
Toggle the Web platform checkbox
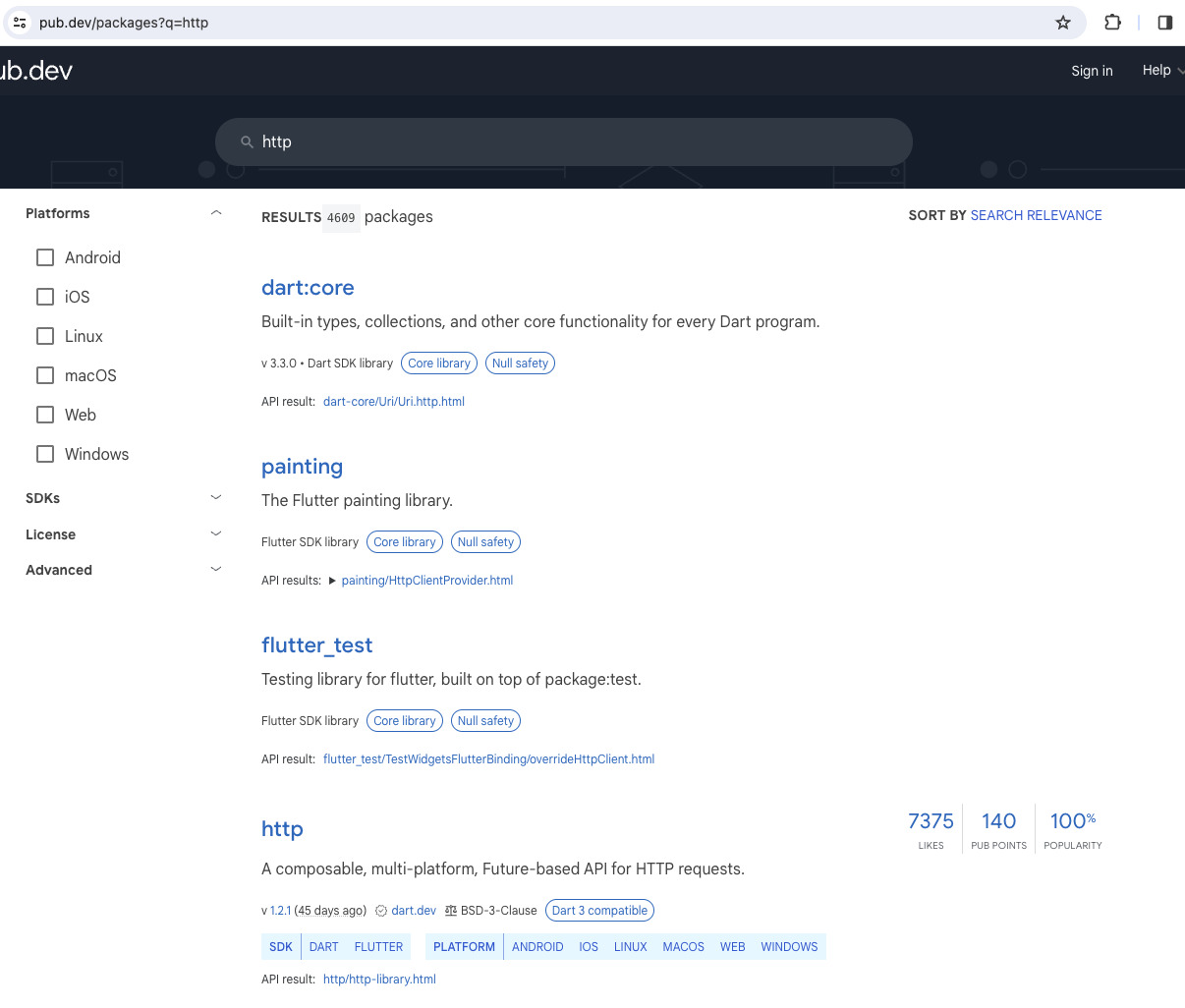tap(45, 415)
